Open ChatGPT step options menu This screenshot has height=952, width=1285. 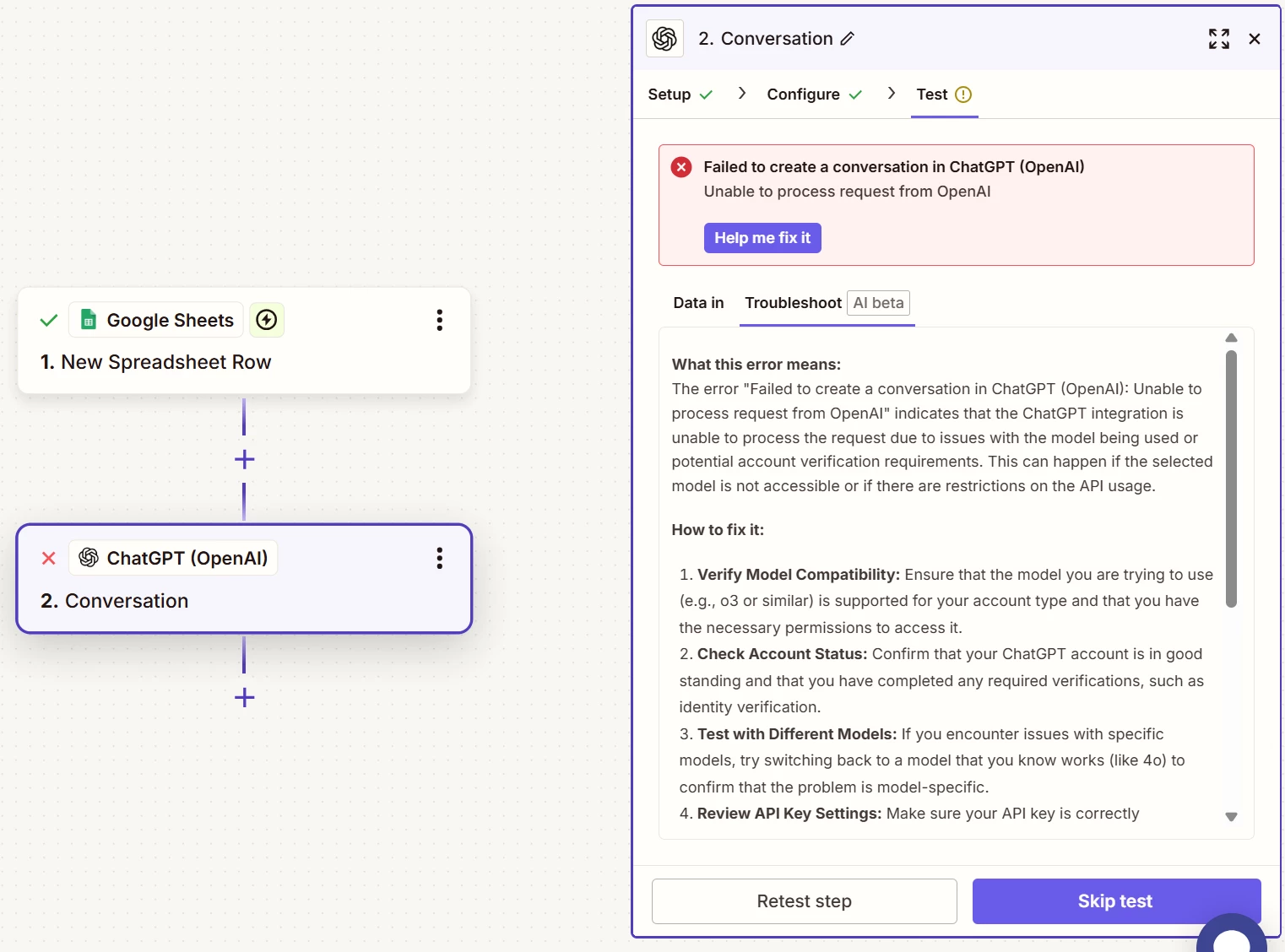click(x=439, y=558)
